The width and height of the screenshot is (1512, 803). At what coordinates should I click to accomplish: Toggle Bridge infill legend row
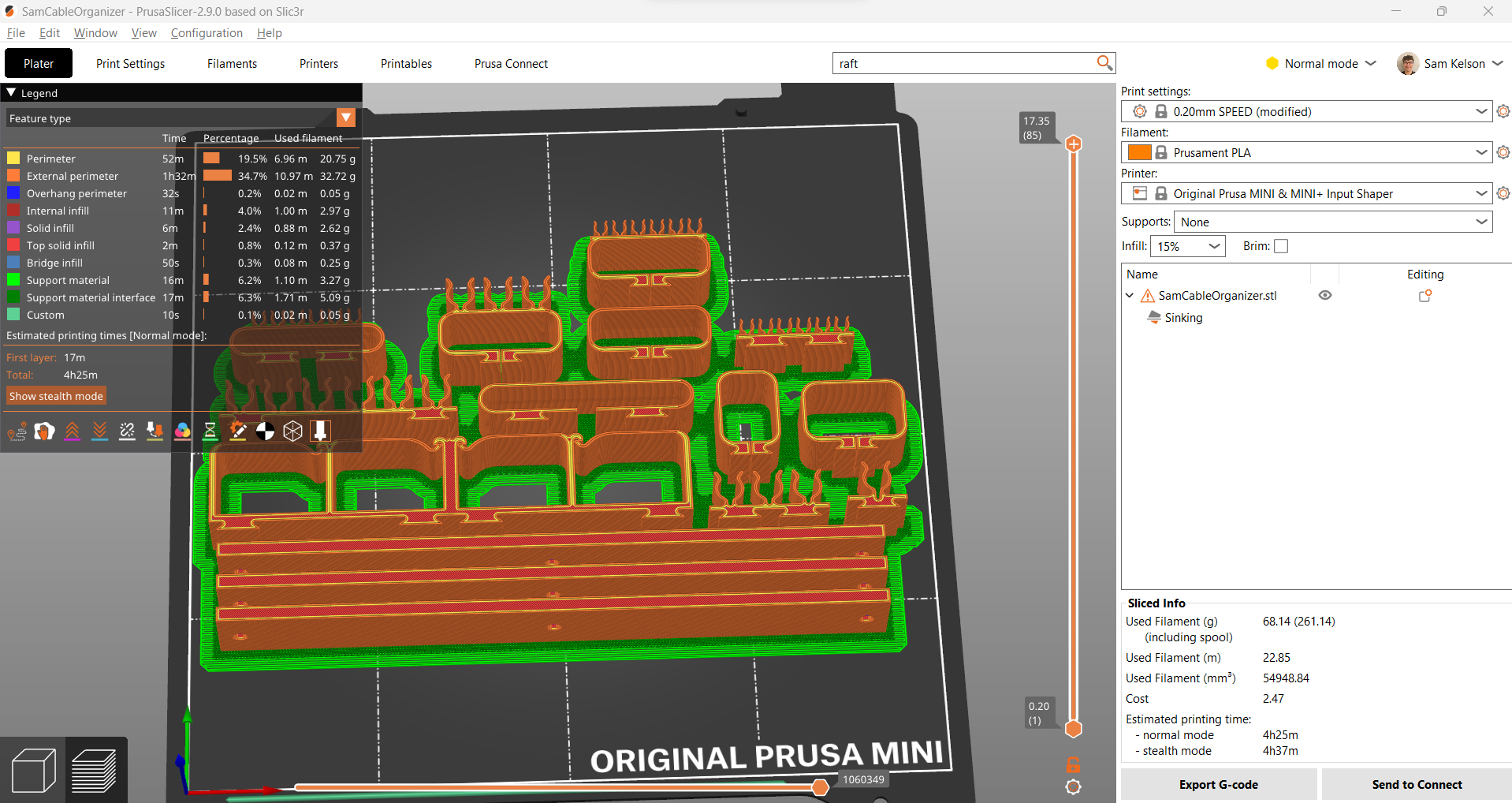click(x=181, y=263)
